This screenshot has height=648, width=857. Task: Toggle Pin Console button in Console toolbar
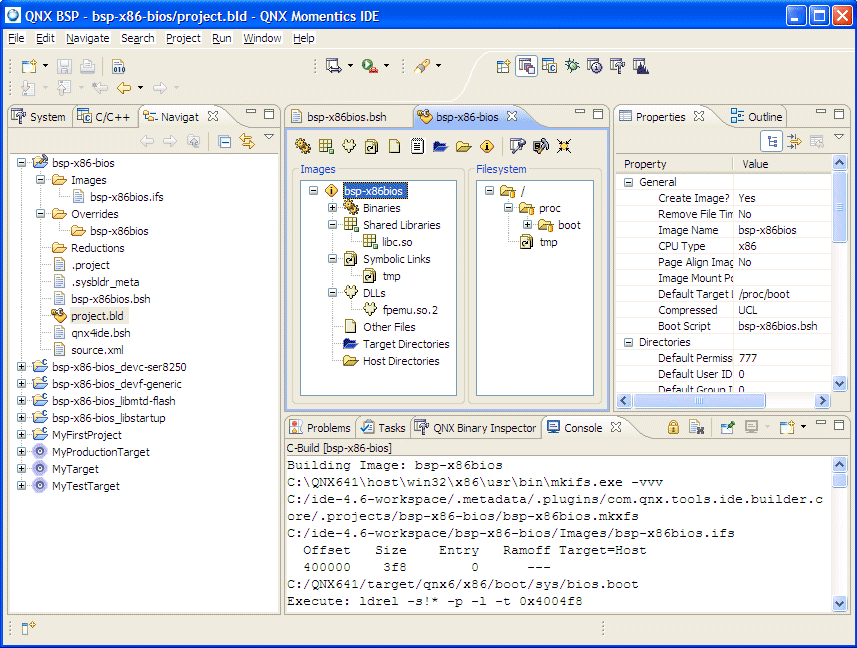pos(729,428)
